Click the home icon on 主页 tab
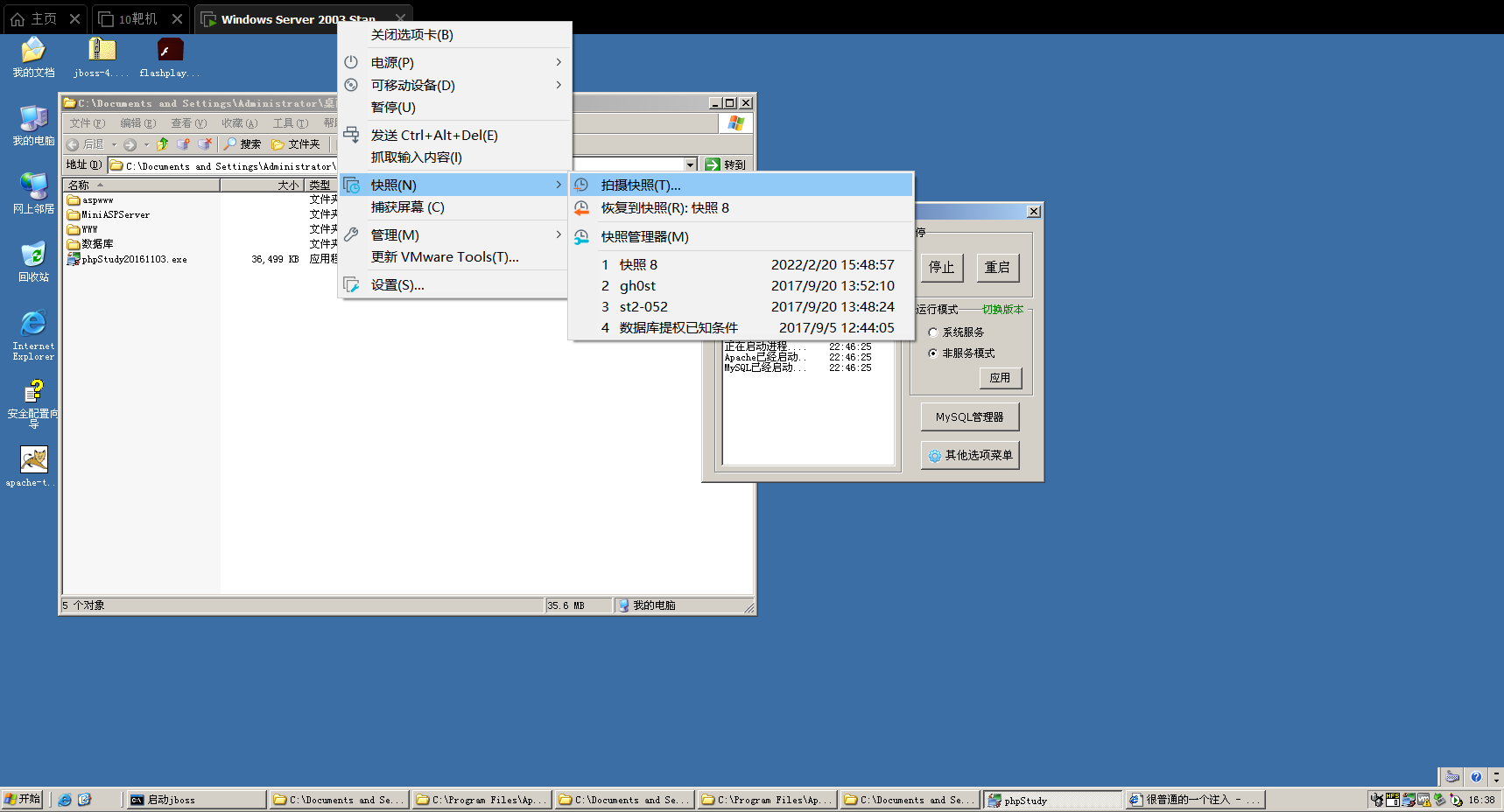The height and width of the screenshot is (812, 1504). coord(18,18)
